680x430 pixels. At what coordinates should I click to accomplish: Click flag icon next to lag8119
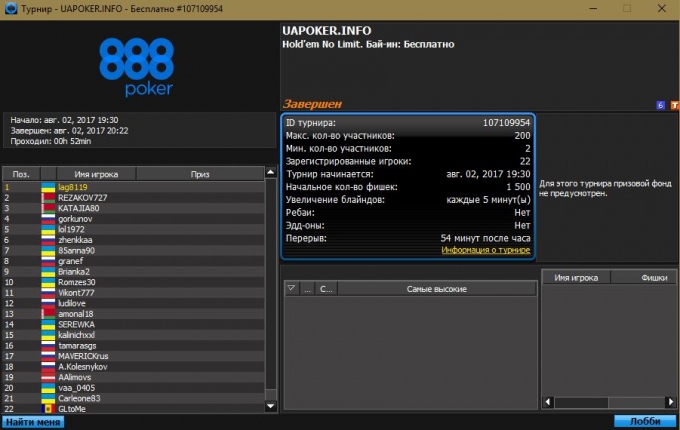48,187
